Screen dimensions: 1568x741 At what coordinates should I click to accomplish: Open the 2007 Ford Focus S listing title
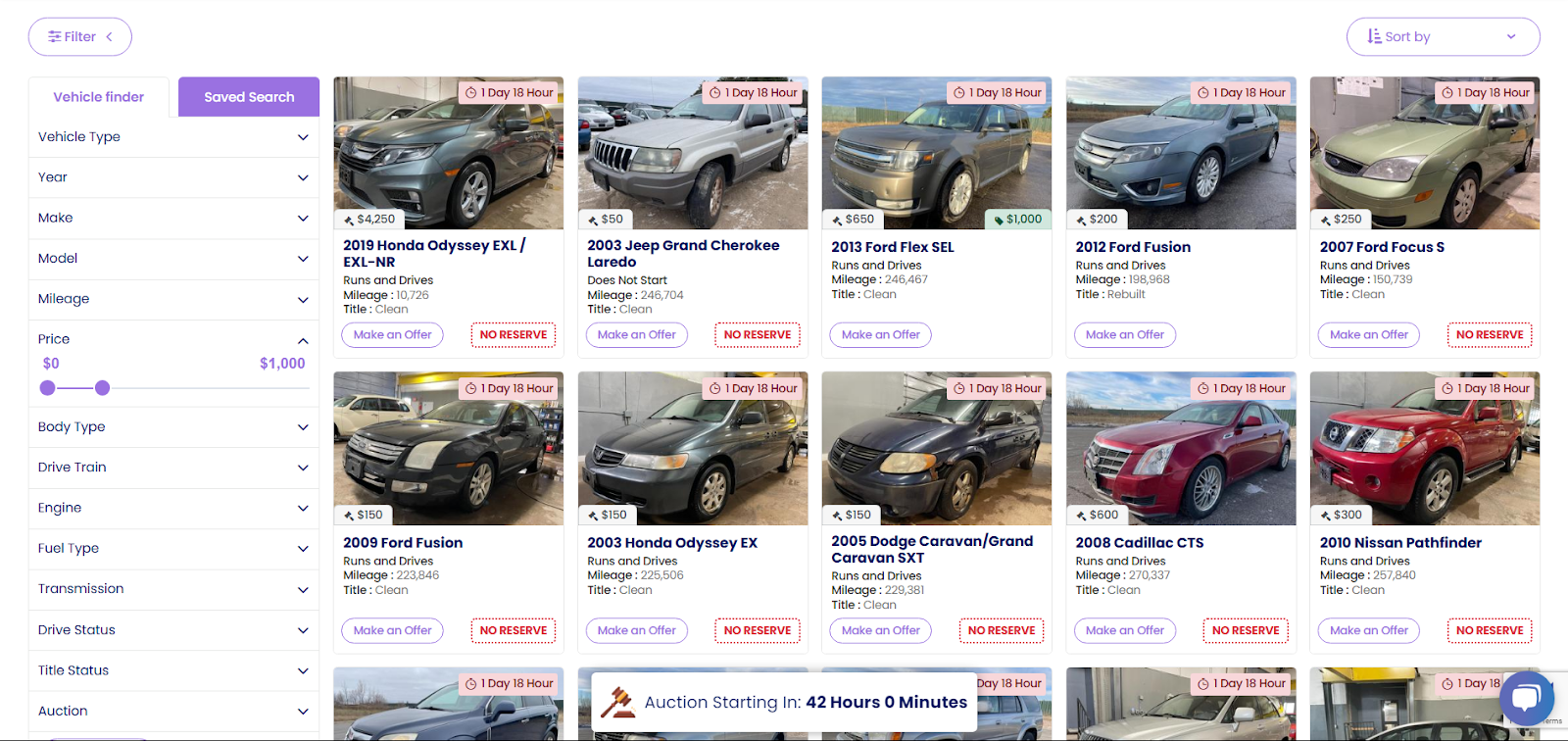(x=1382, y=247)
